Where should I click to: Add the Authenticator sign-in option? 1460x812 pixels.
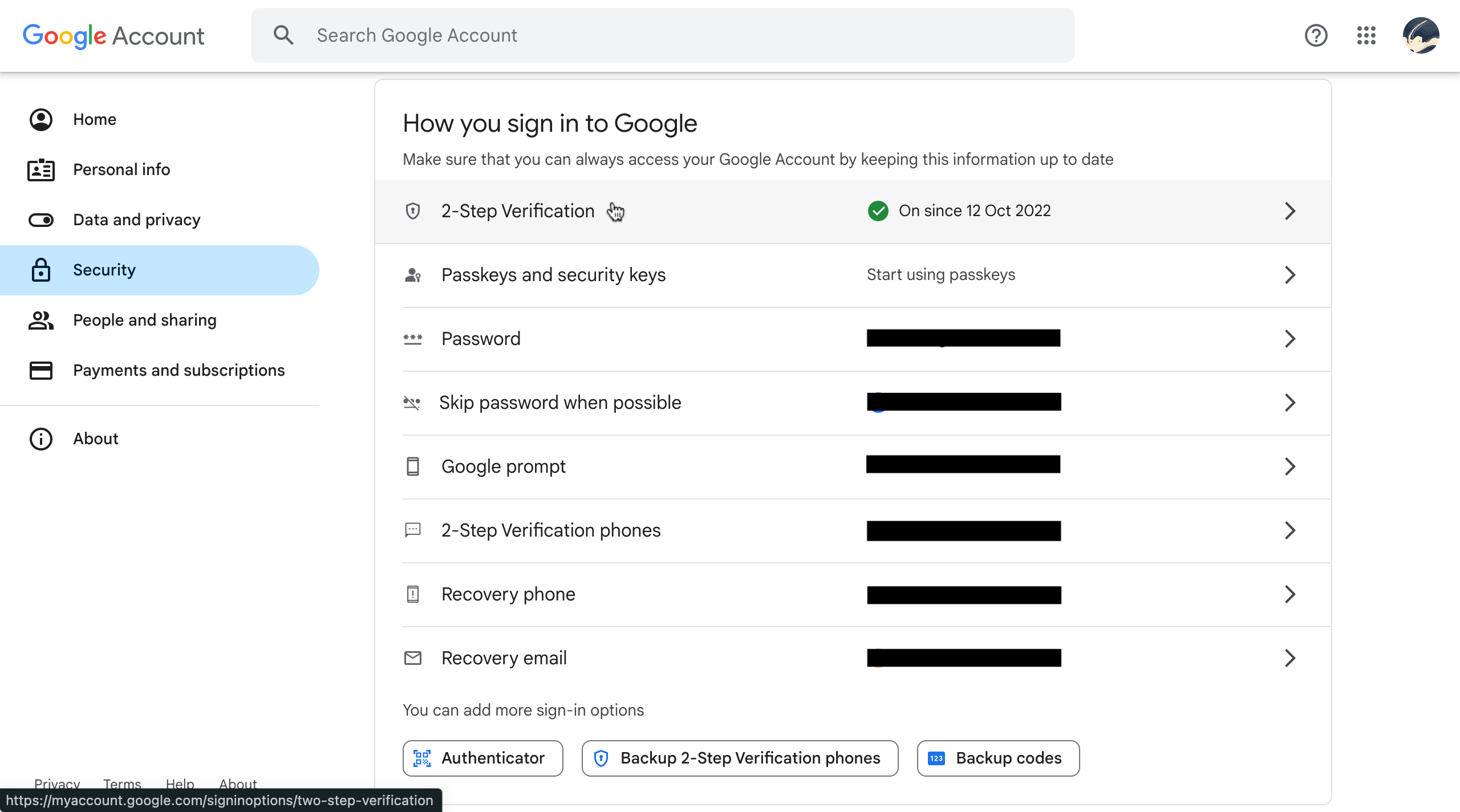(x=482, y=758)
